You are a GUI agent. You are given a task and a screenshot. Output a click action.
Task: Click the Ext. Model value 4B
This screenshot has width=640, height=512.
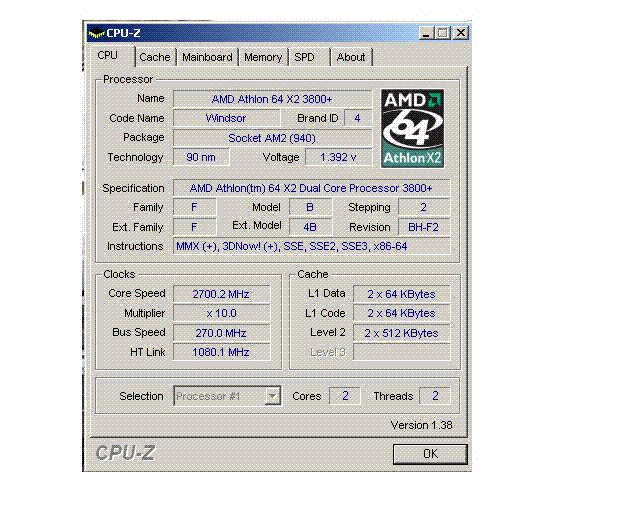point(310,227)
